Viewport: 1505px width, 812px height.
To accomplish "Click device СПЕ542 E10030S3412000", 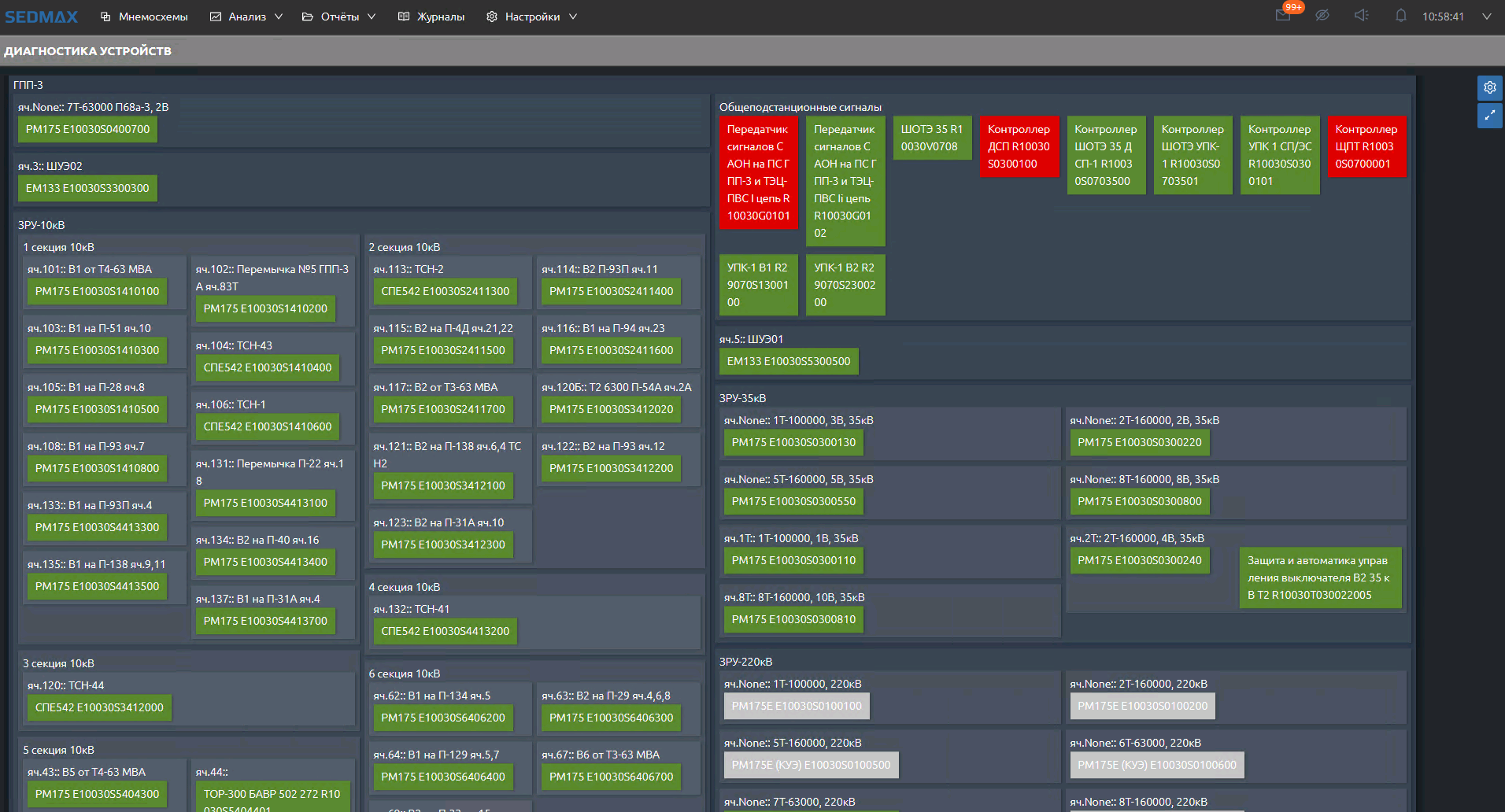I will pyautogui.click(x=99, y=708).
